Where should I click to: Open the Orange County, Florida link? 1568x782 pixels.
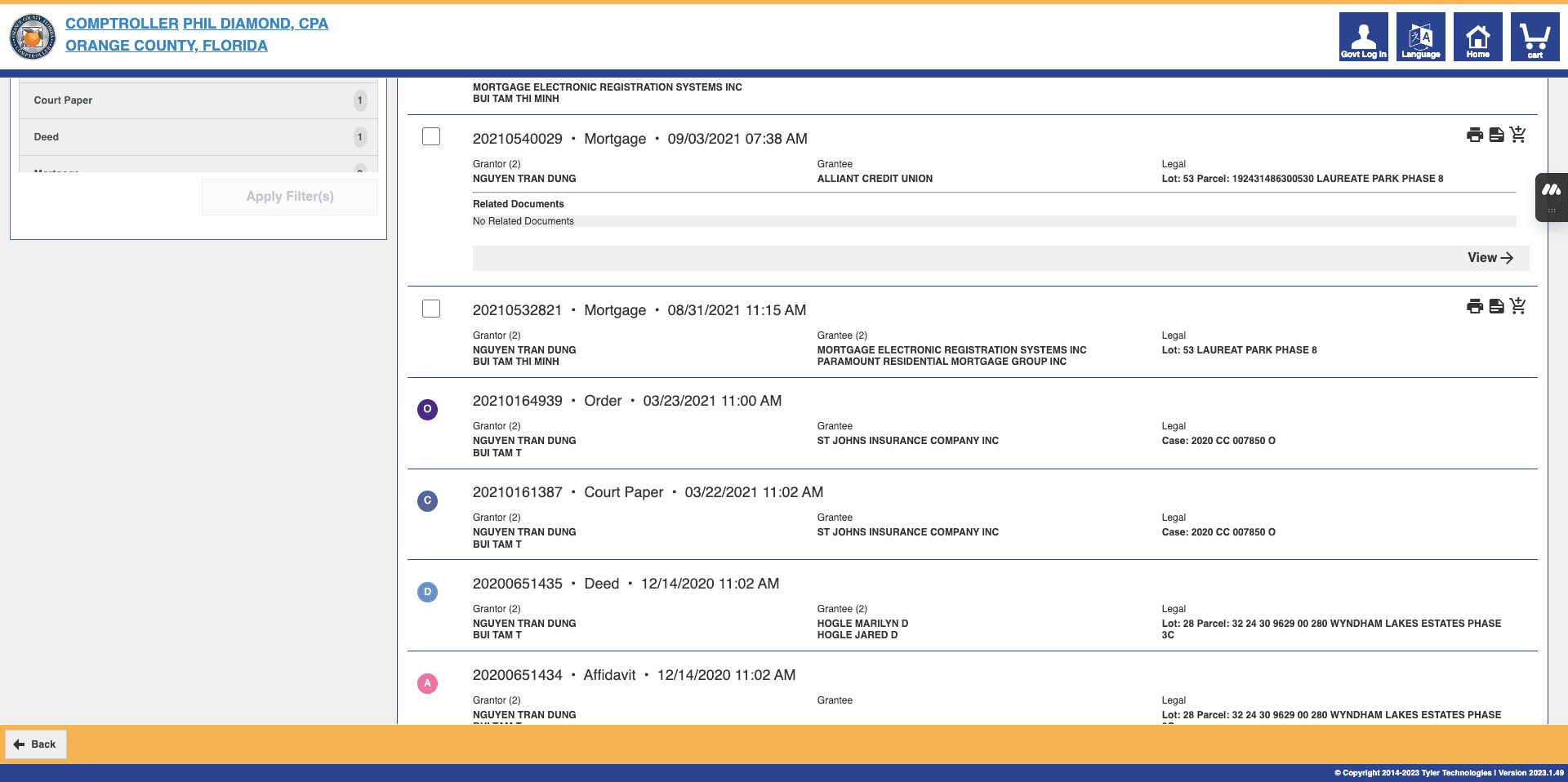[167, 46]
